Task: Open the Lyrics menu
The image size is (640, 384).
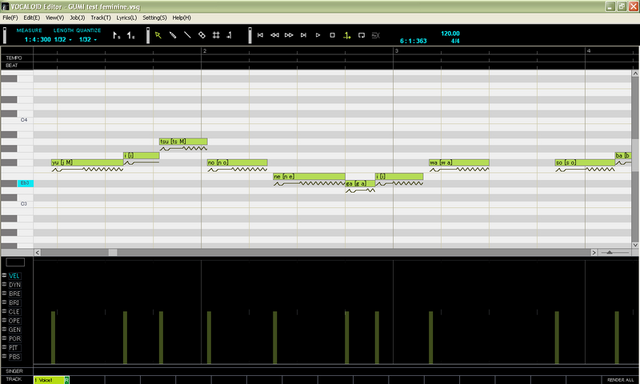Action: [x=127, y=18]
